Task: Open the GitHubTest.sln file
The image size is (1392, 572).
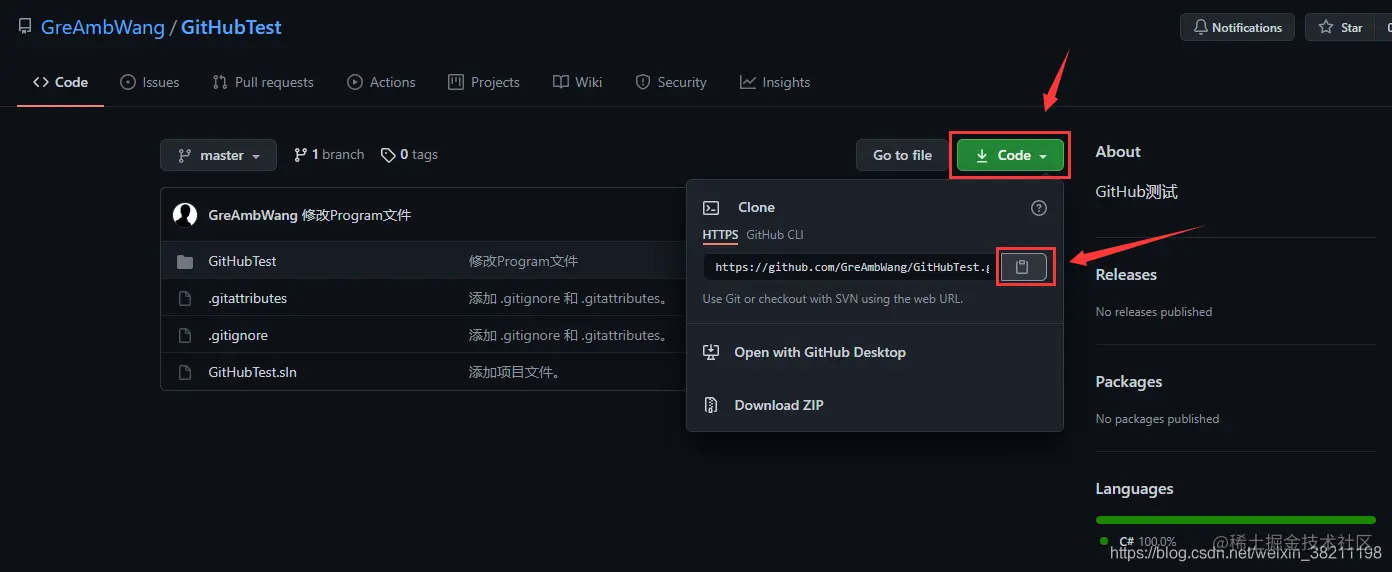Action: pos(253,372)
